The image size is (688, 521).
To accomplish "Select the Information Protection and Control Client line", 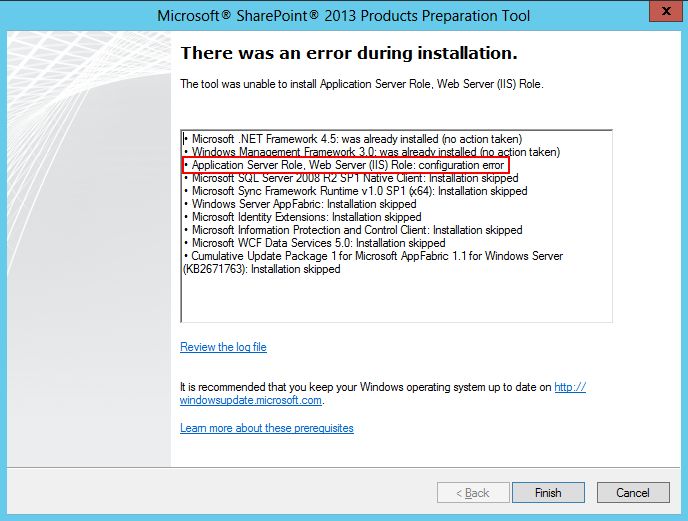I will (353, 230).
